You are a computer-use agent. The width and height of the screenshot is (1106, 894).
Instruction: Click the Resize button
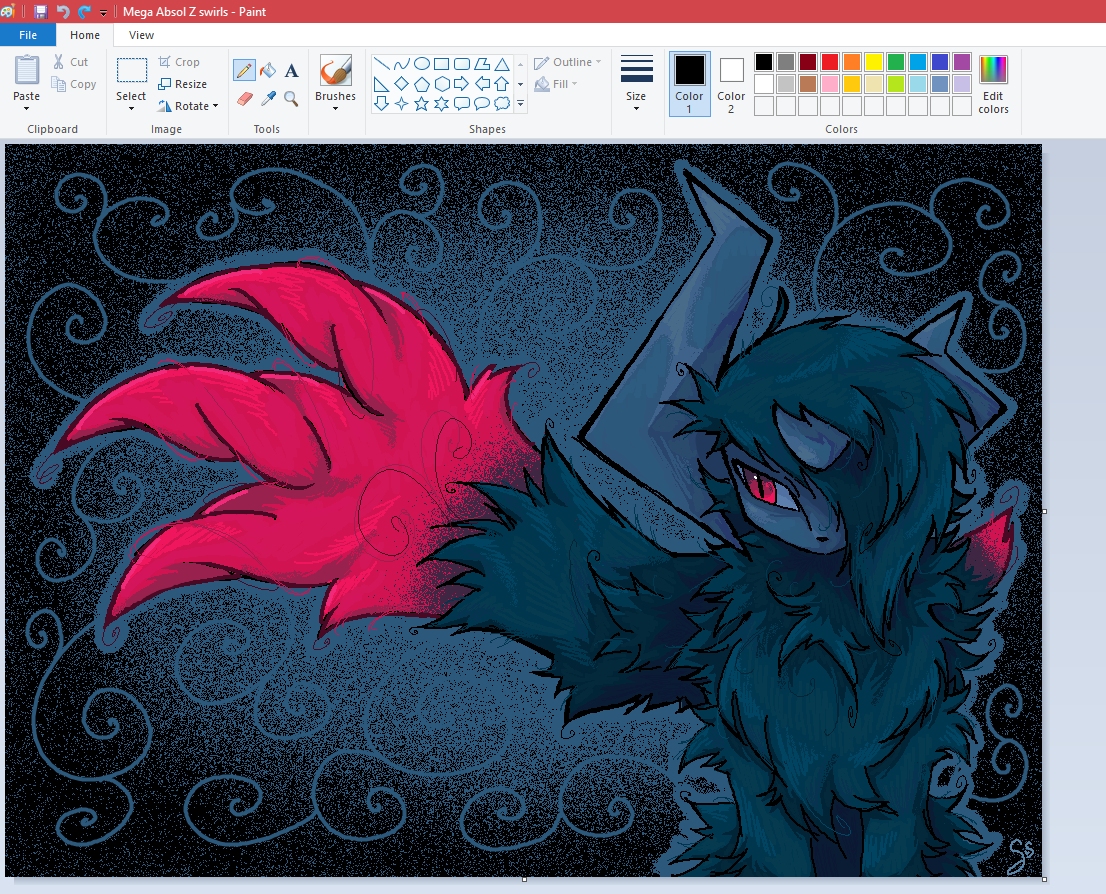[x=183, y=84]
